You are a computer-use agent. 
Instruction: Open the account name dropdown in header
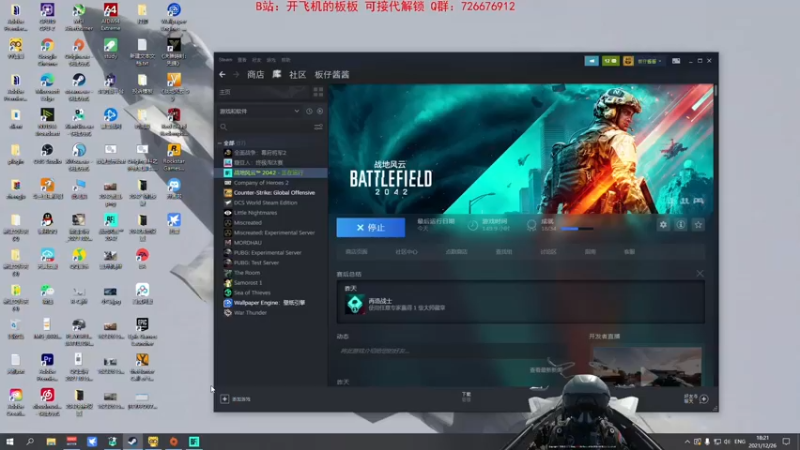pos(649,61)
